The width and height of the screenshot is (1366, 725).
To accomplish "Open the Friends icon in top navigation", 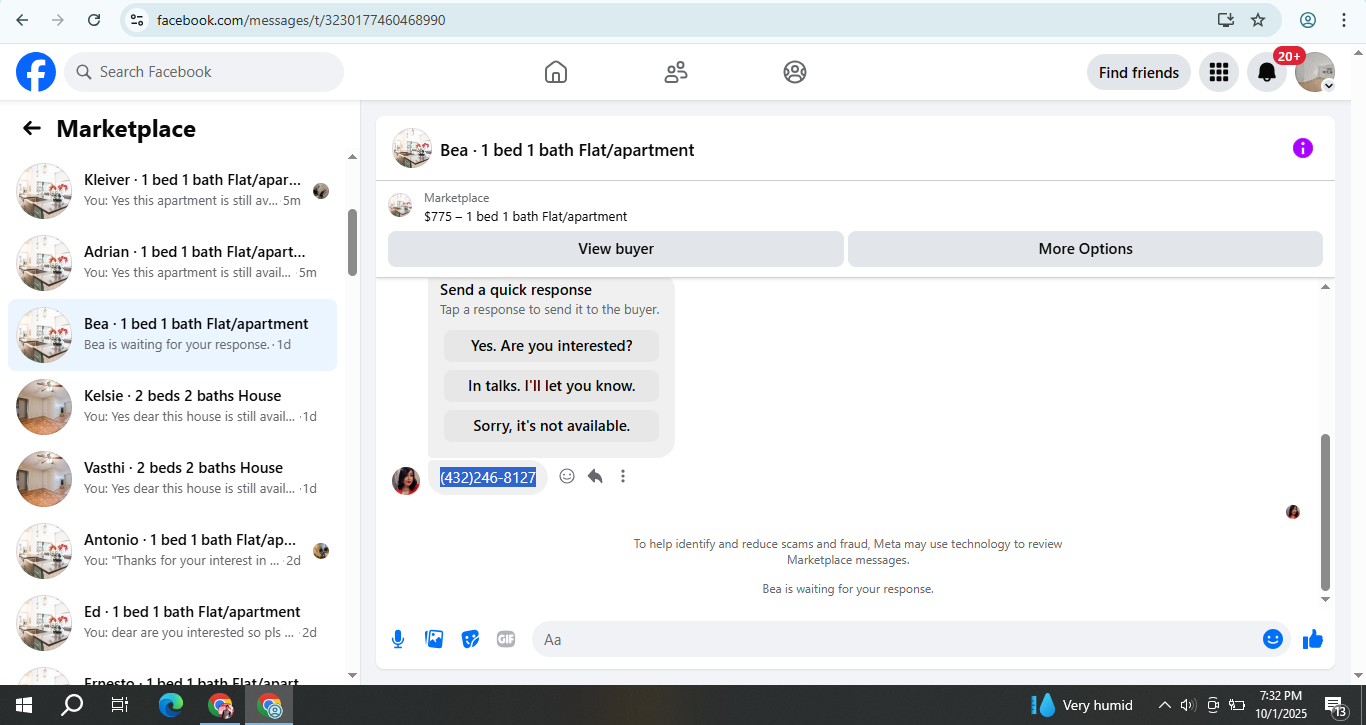I will 676,72.
